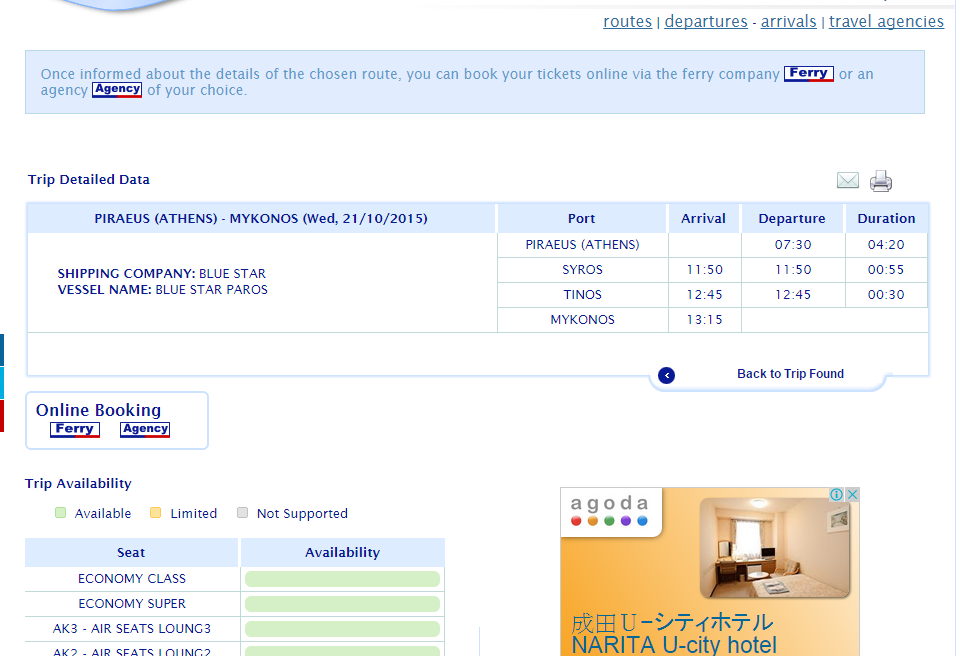Click the Economy Super availability bar
This screenshot has height=656, width=972.
pos(342,604)
